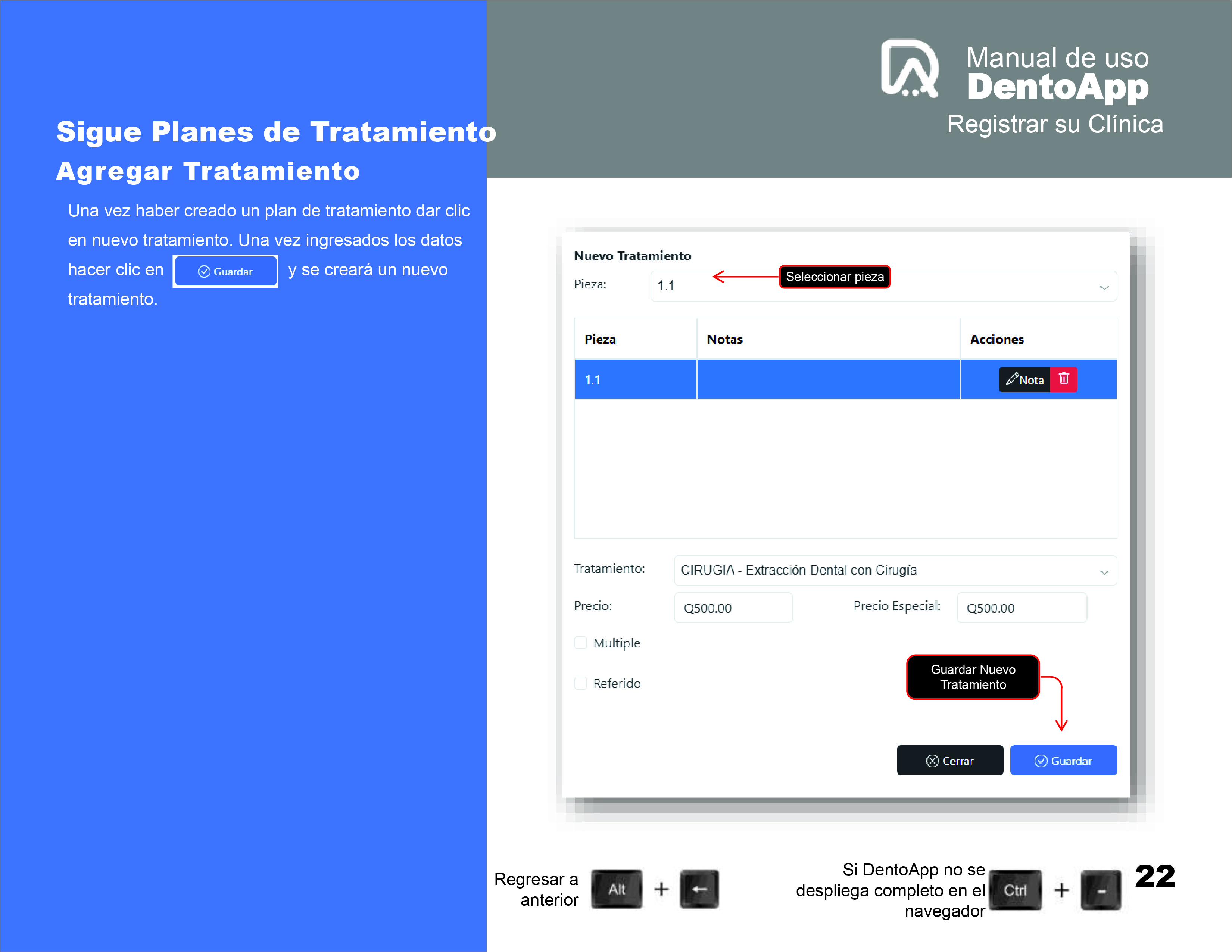Click the Guardar button in the instructions text

pyautogui.click(x=225, y=271)
